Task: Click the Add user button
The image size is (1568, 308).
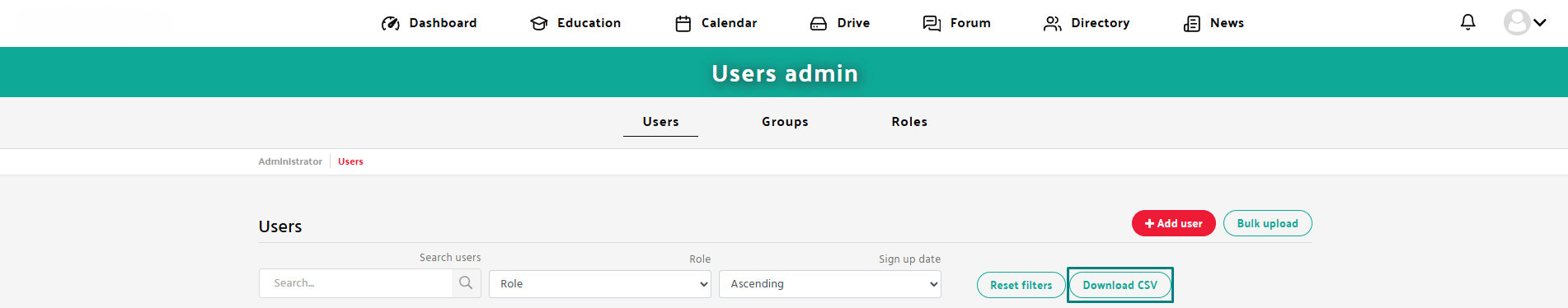Action: (x=1173, y=223)
